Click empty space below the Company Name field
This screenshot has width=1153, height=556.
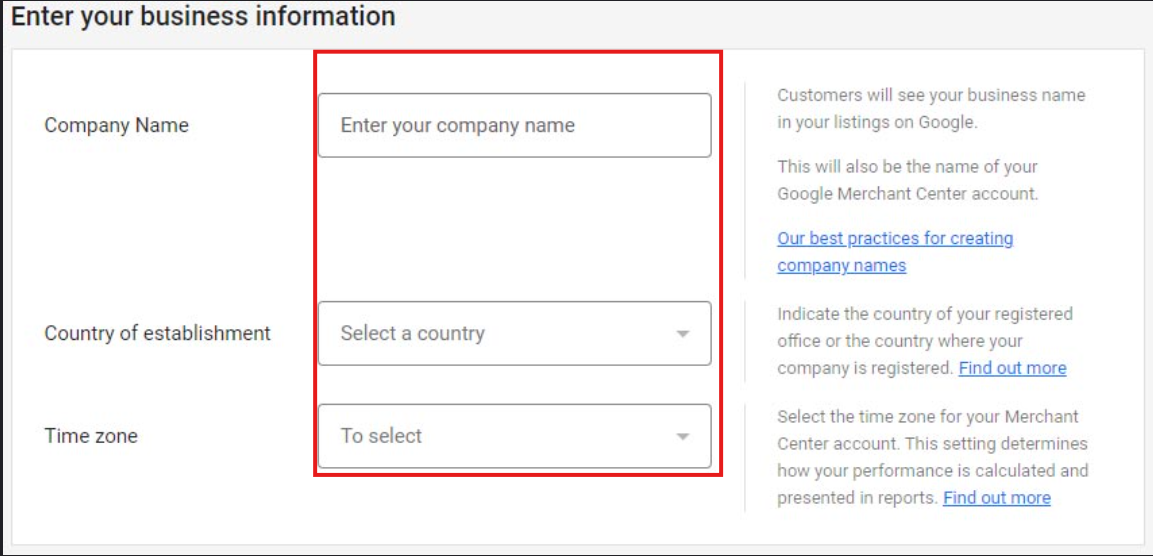[x=514, y=228]
